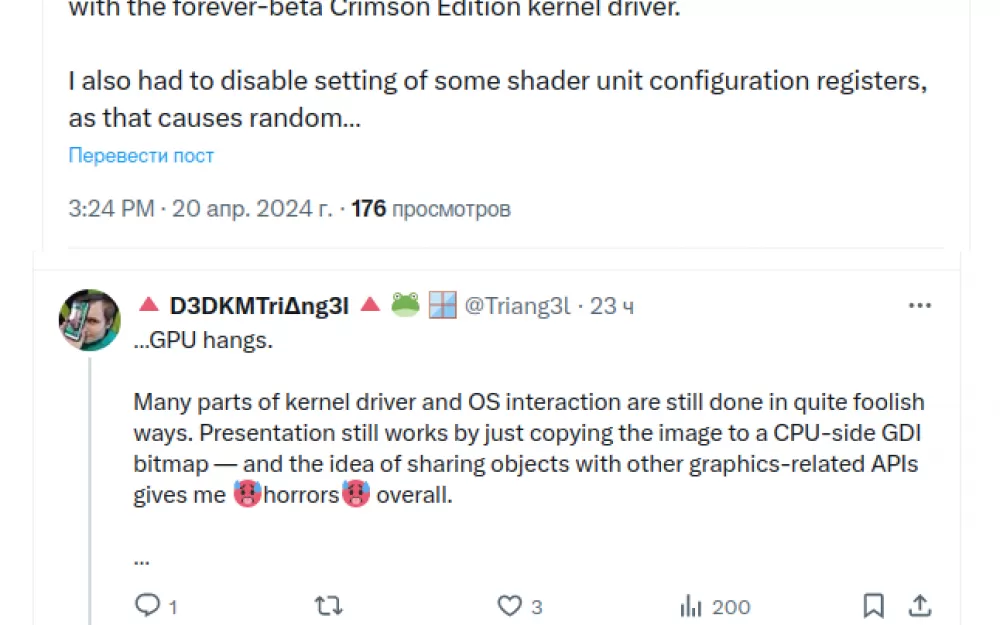The image size is (1000, 625).
Task: Open the D3DKMTriΔng3l display name
Action: point(259,306)
